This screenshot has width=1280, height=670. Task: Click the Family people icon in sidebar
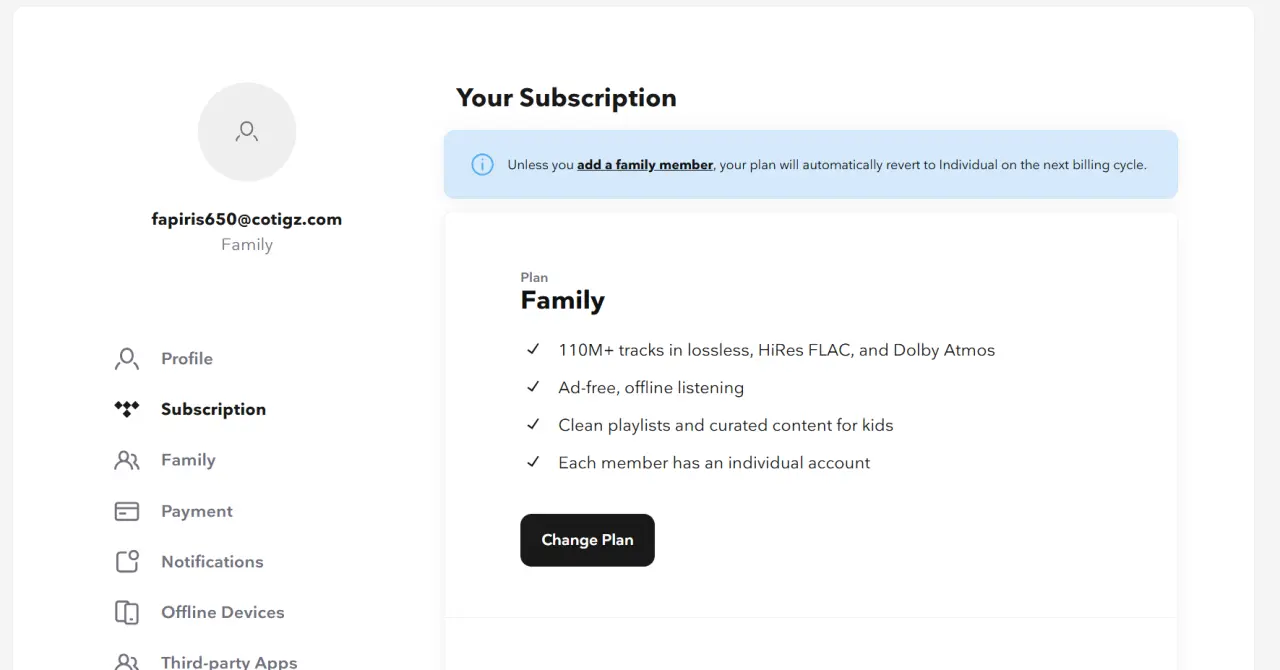[x=127, y=460]
